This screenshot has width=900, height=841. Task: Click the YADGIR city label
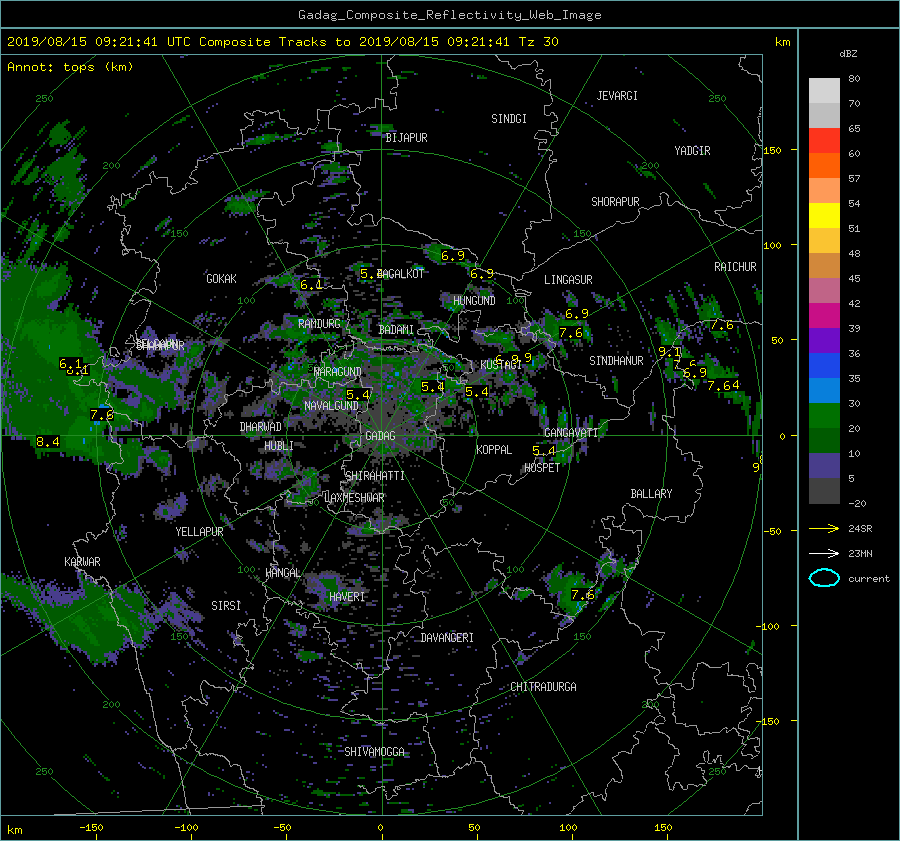pyautogui.click(x=692, y=151)
